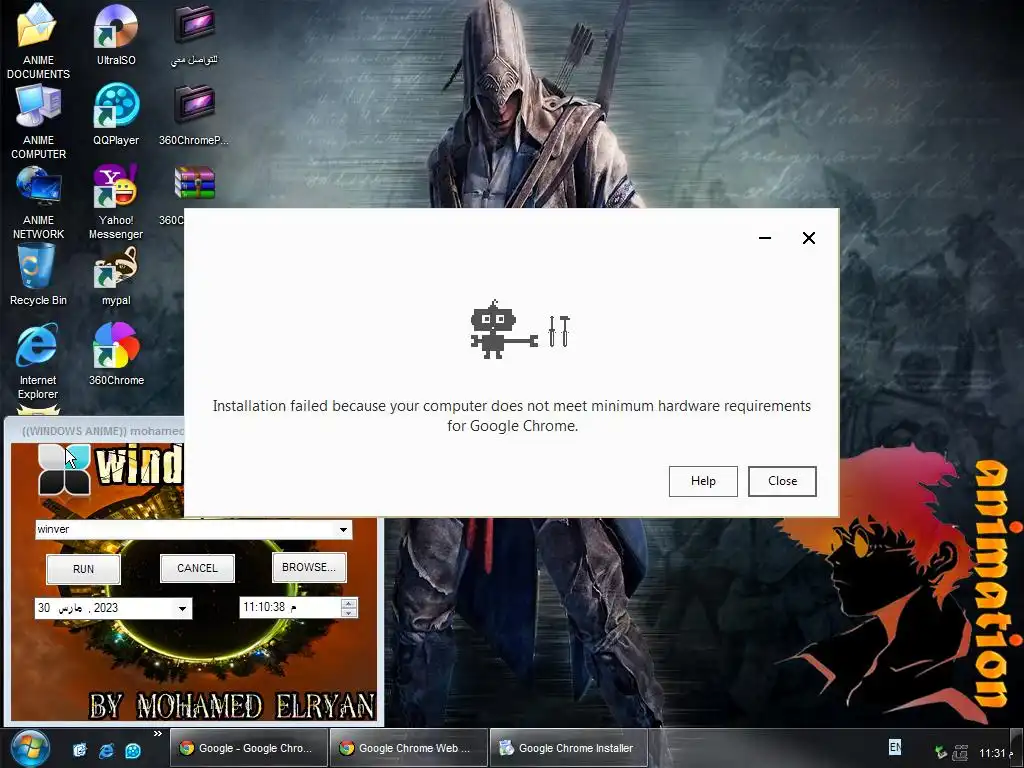Screen dimensions: 1024x768
Task: Click Help in the Chrome installer dialog
Action: point(703,481)
